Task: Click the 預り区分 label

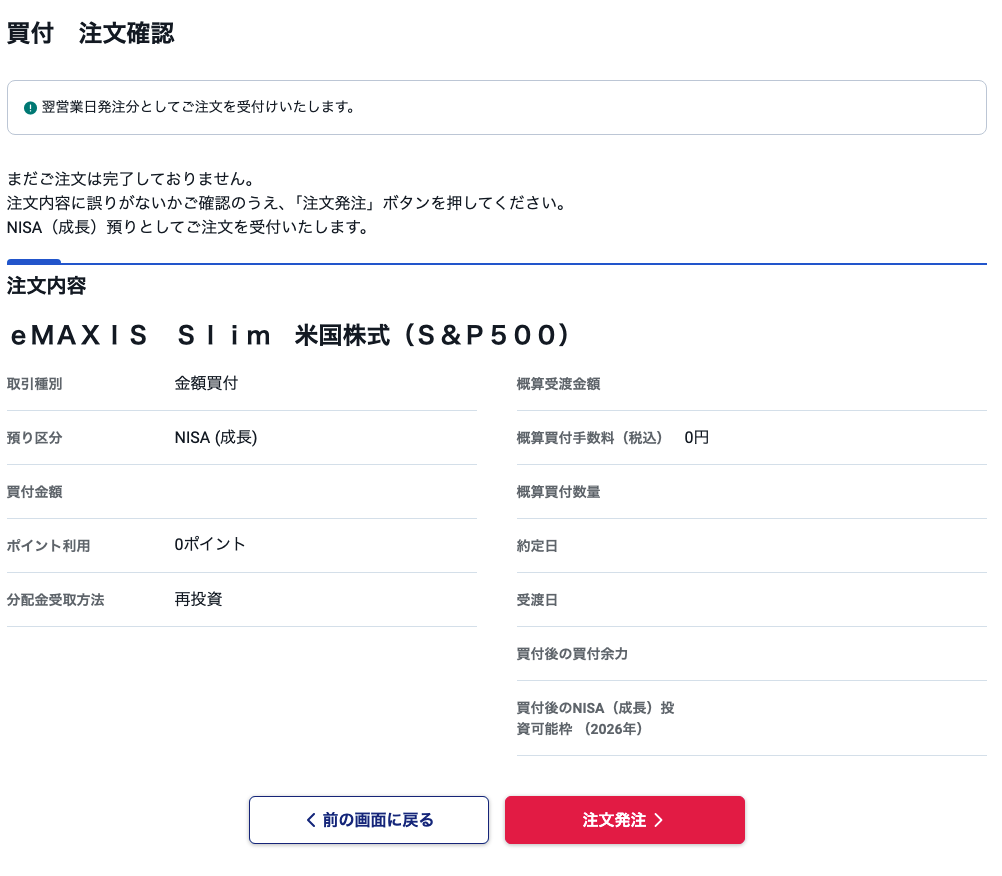Action: coord(35,438)
